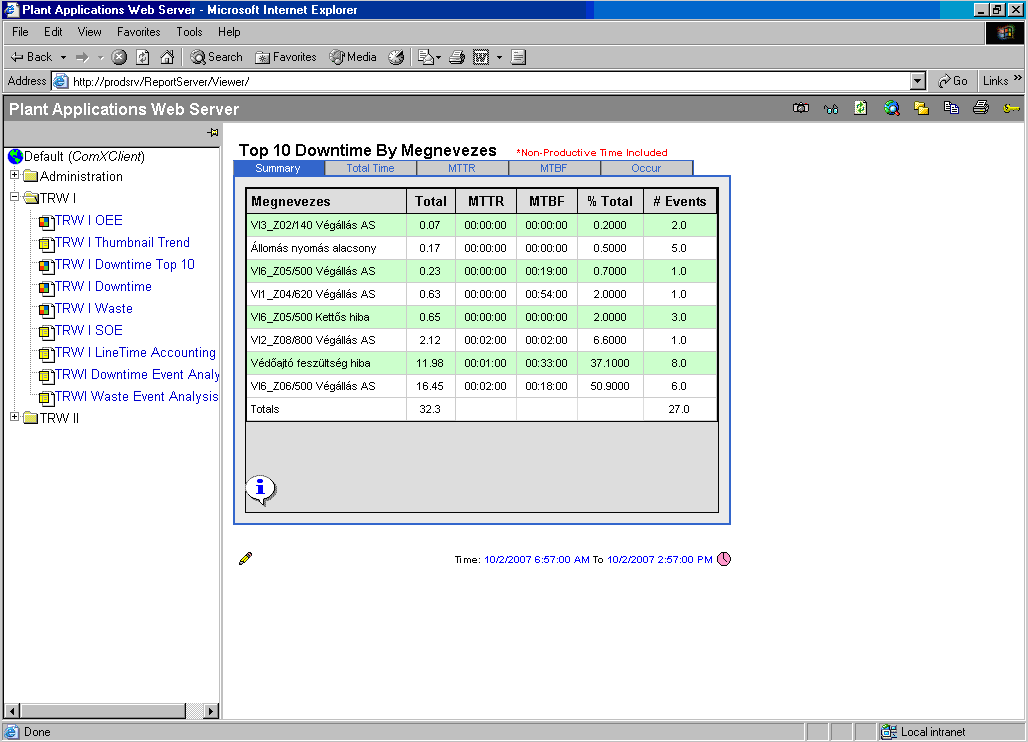This screenshot has height=742, width=1028.
Task: Click the yellow key login icon
Action: pyautogui.click(x=1011, y=109)
